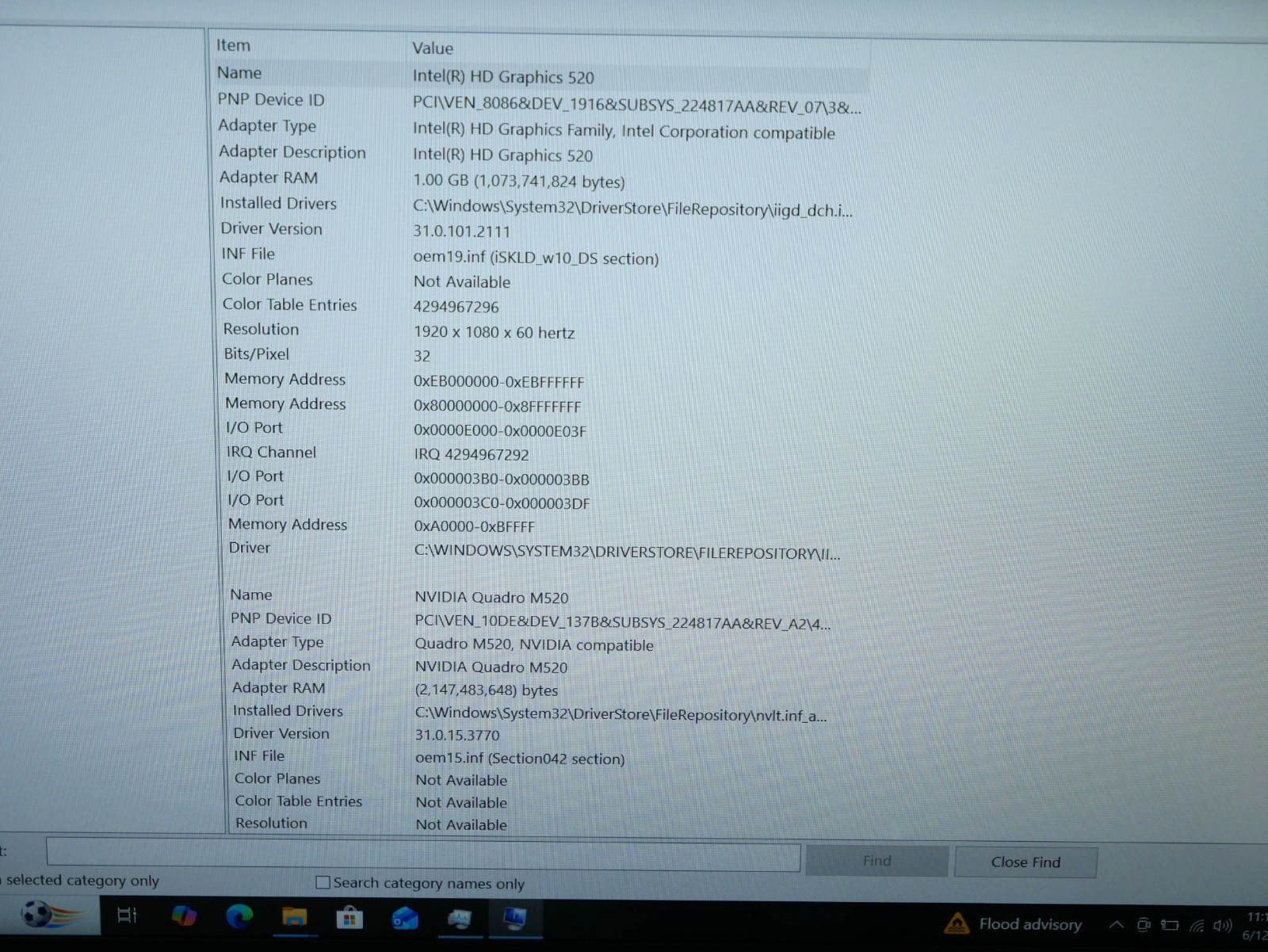Show hidden system tray icons
The image size is (1268, 952).
coord(1116,924)
